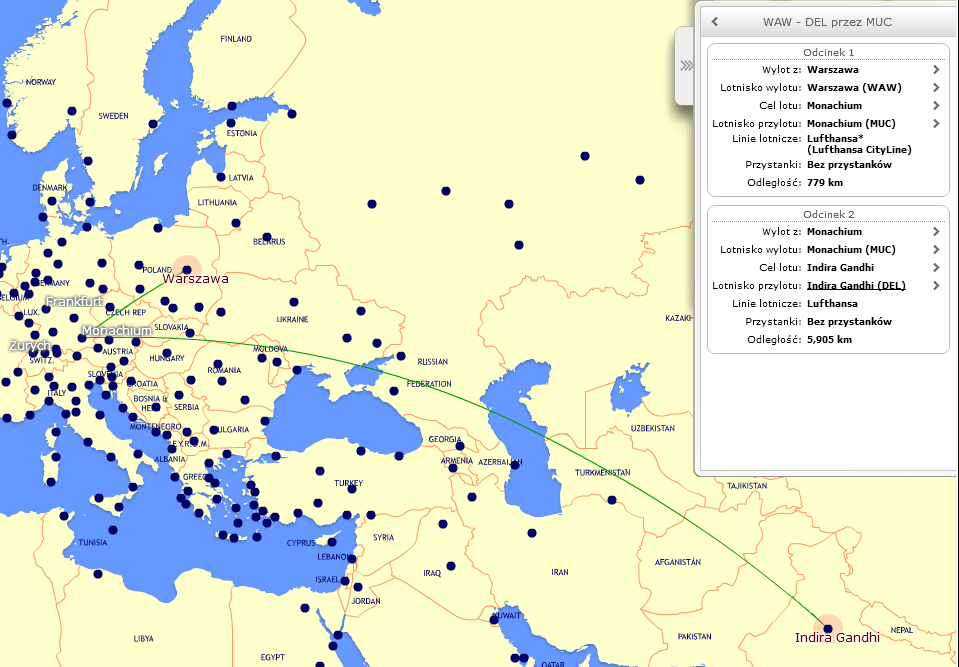Select the airport dot beside the Cyprus label
Screen dimensions: 959x667
pos(332,542)
